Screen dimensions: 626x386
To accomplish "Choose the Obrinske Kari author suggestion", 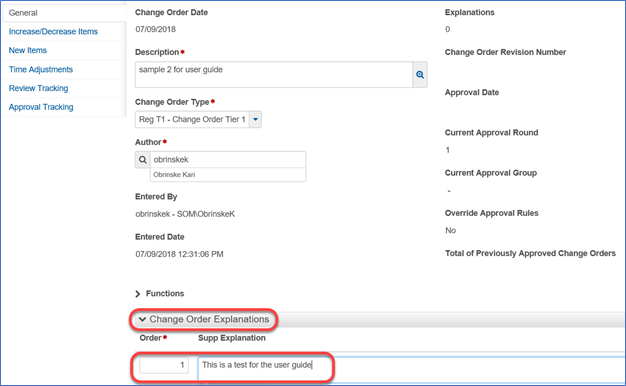I will pyautogui.click(x=228, y=175).
